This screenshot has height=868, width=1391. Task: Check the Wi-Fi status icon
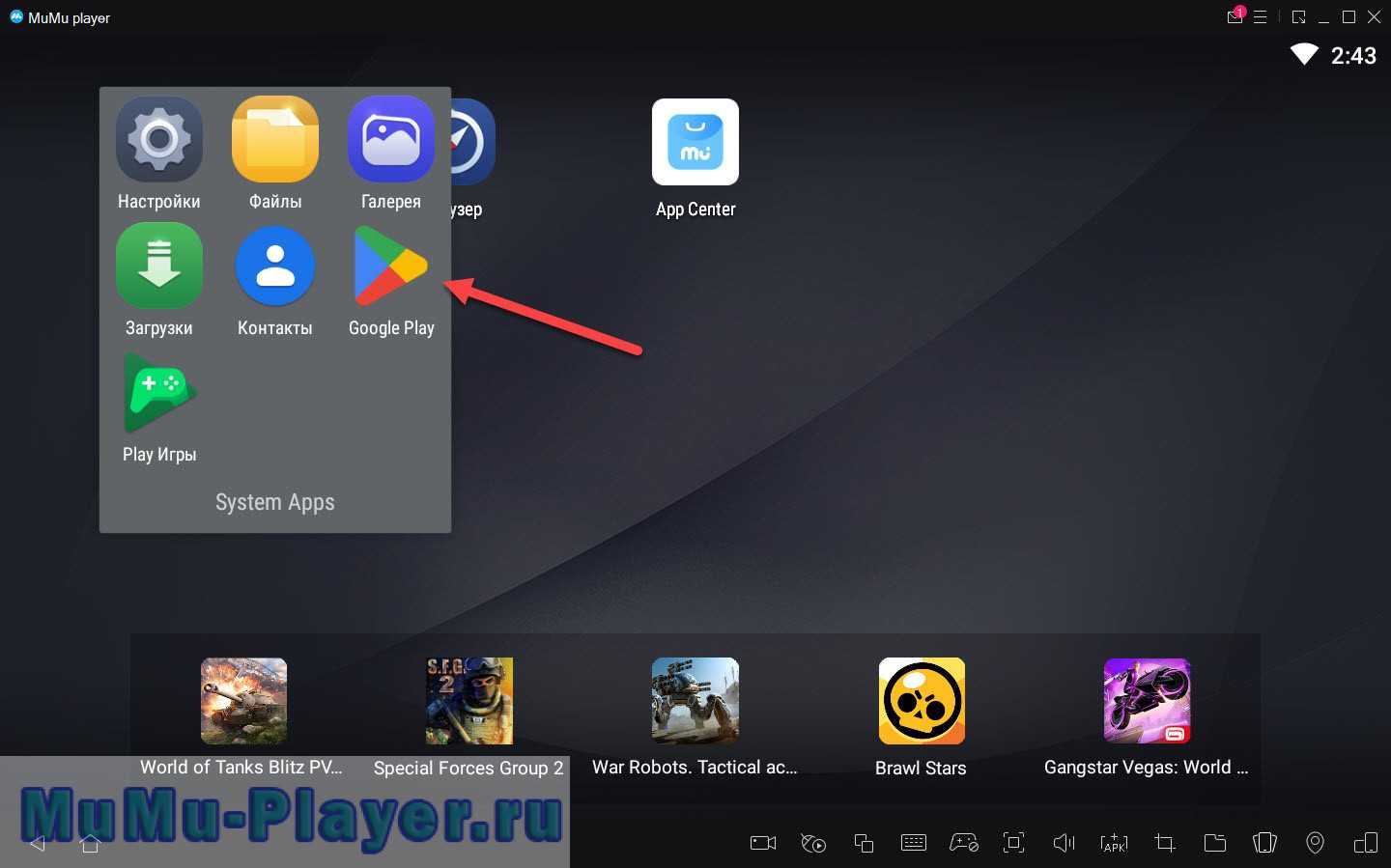pyautogui.click(x=1304, y=54)
